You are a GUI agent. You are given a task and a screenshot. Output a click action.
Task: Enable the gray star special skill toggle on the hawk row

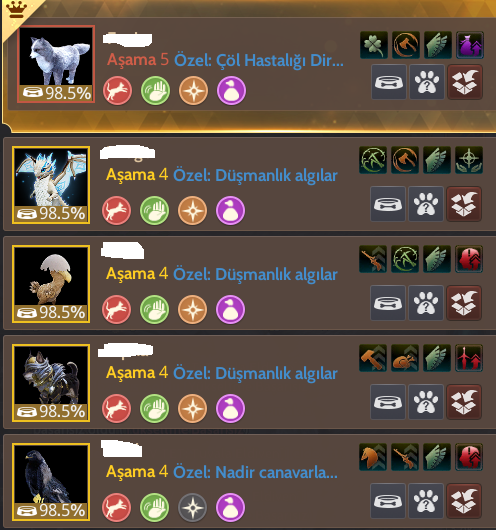192,507
